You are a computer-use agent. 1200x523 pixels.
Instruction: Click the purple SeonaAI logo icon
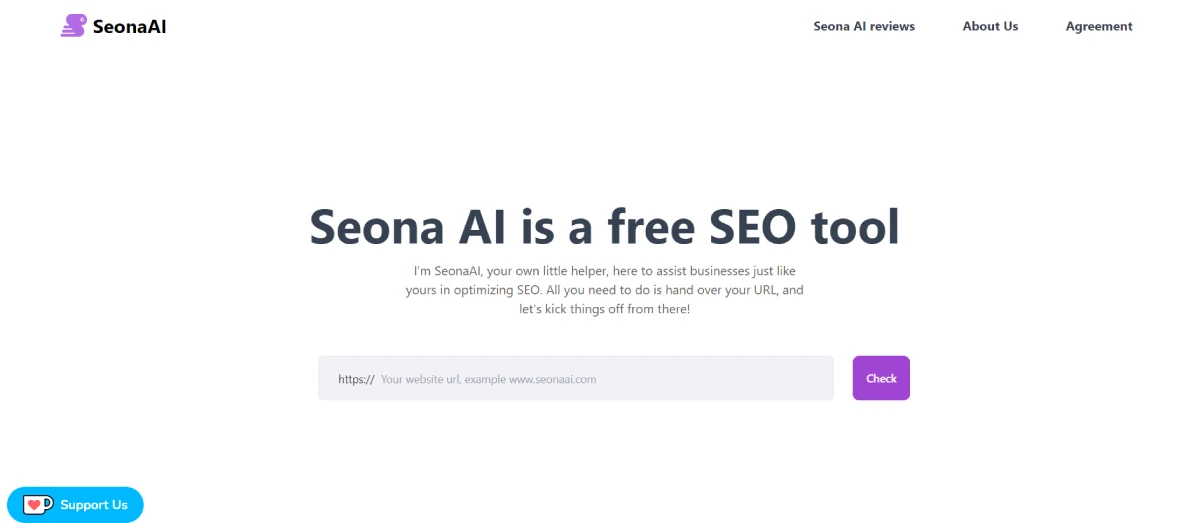pyautogui.click(x=73, y=26)
